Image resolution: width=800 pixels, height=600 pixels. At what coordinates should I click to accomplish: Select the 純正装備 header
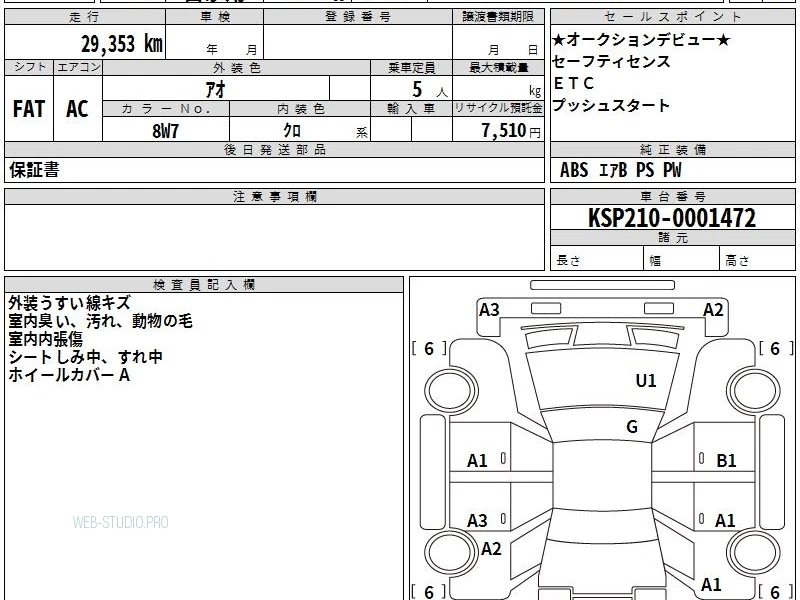[672, 149]
